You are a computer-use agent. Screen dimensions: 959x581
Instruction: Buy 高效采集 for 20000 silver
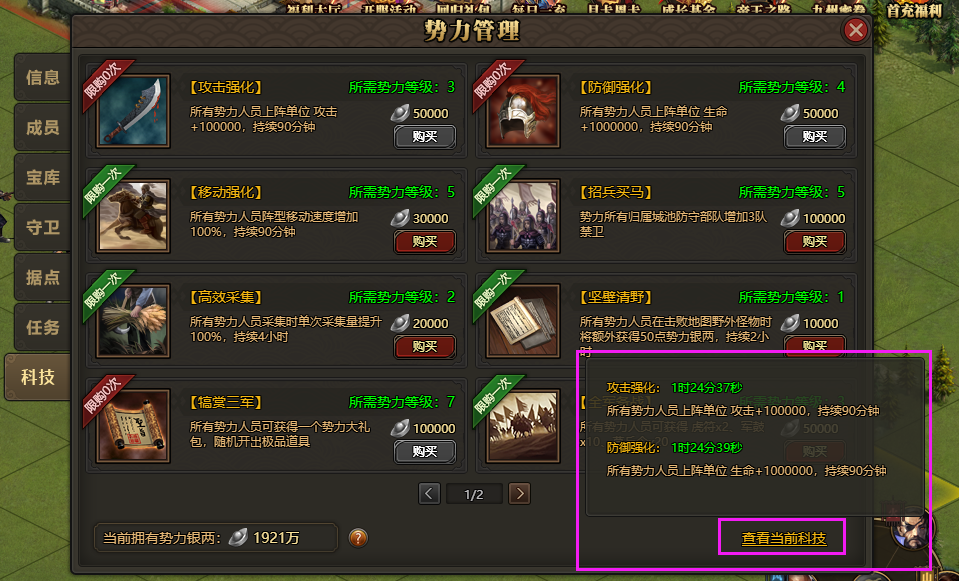pyautogui.click(x=424, y=347)
